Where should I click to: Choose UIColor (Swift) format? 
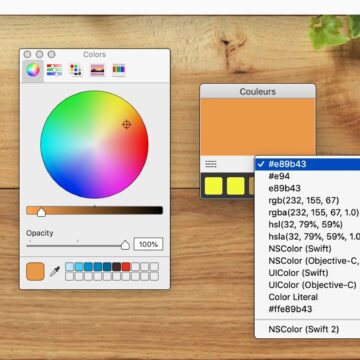coord(308,273)
